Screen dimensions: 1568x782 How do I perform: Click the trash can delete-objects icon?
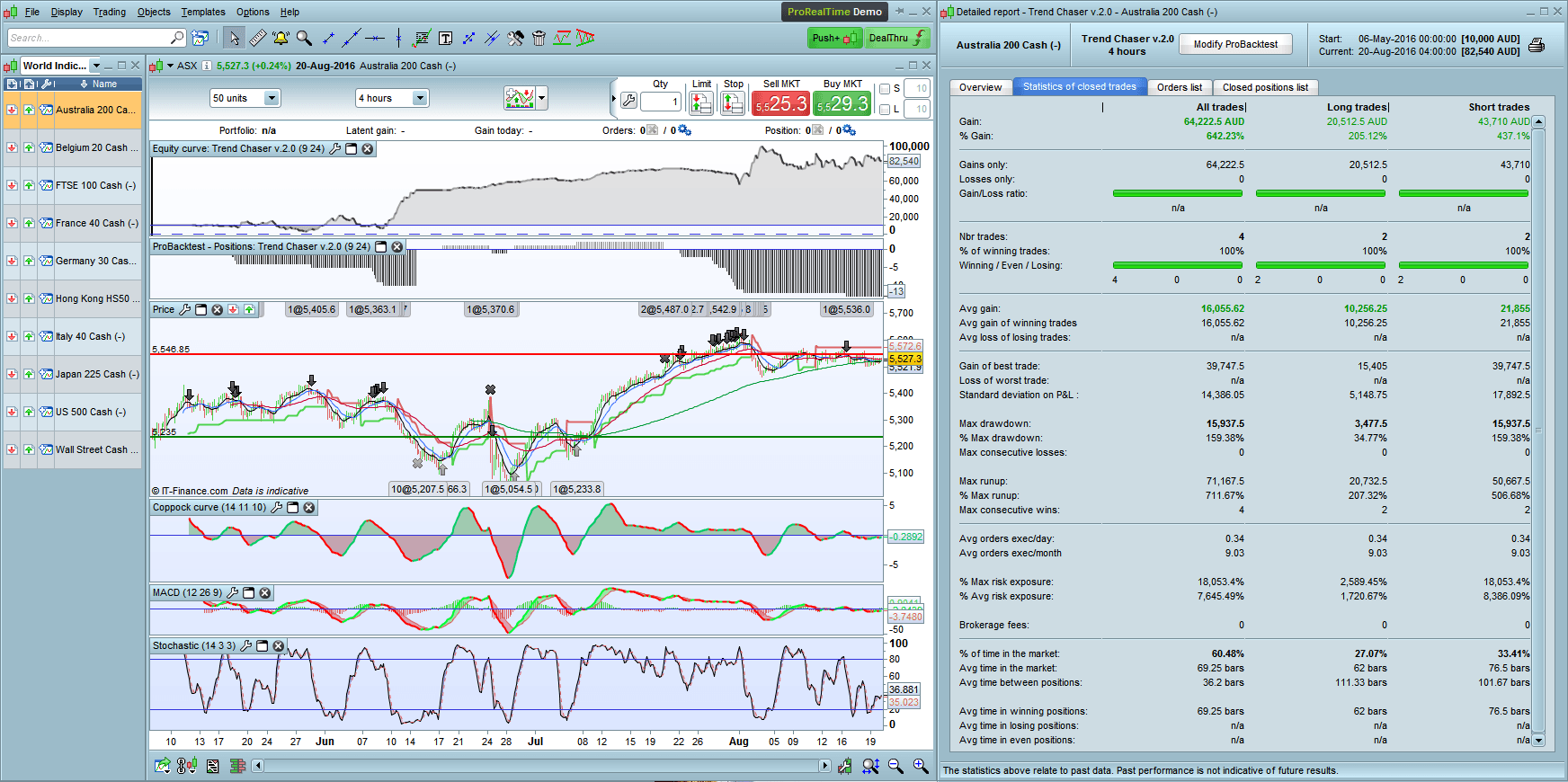click(539, 38)
